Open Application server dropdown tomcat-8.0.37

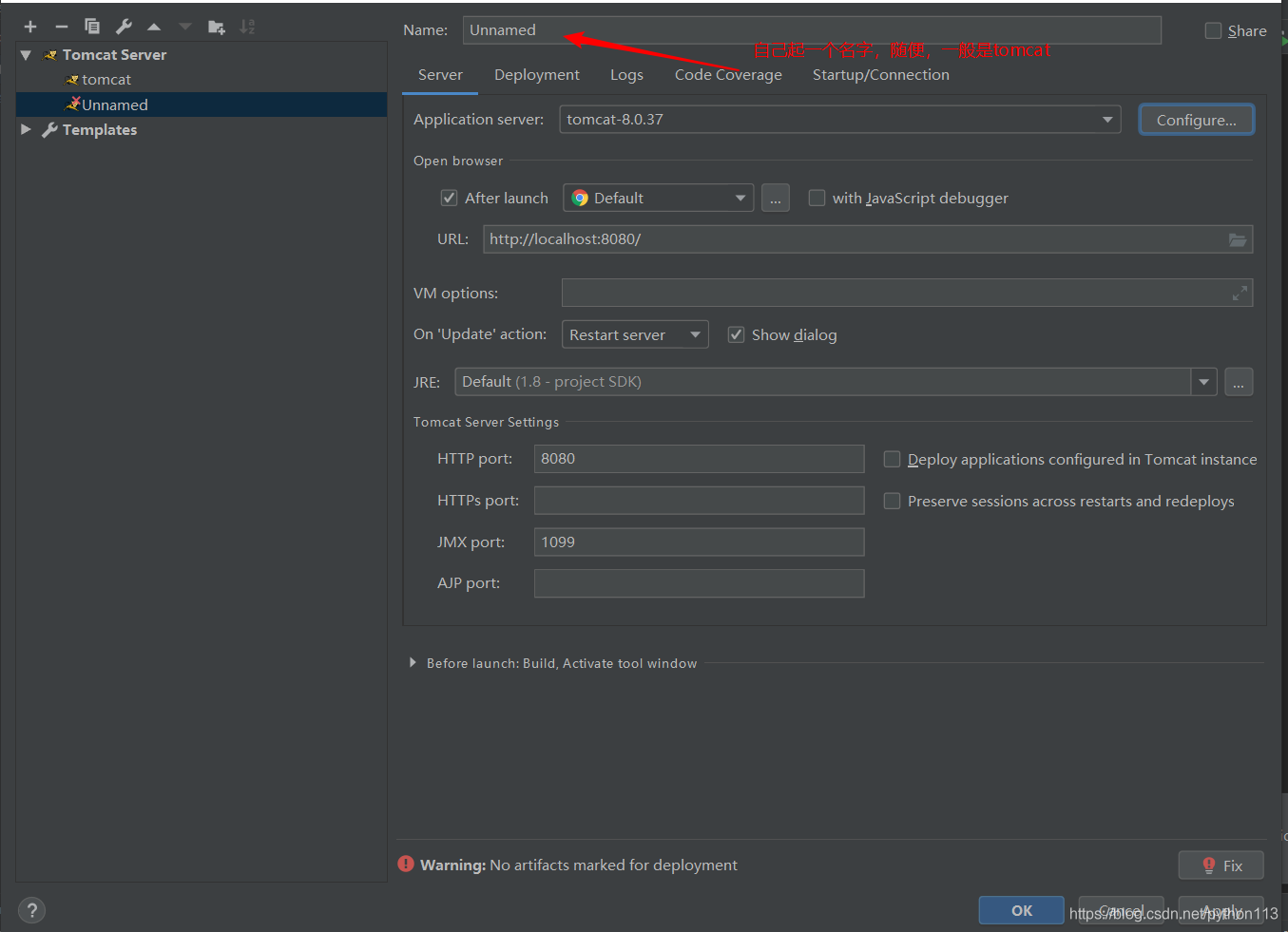click(840, 120)
